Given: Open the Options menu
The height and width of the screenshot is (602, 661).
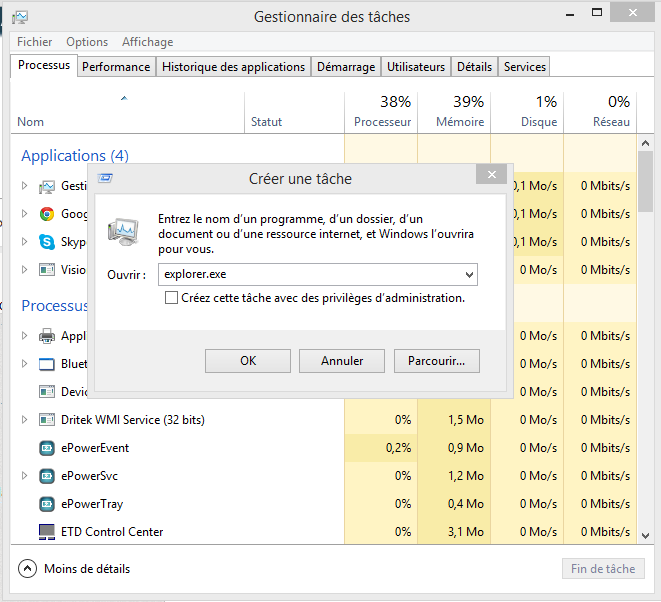Looking at the screenshot, I should [87, 42].
